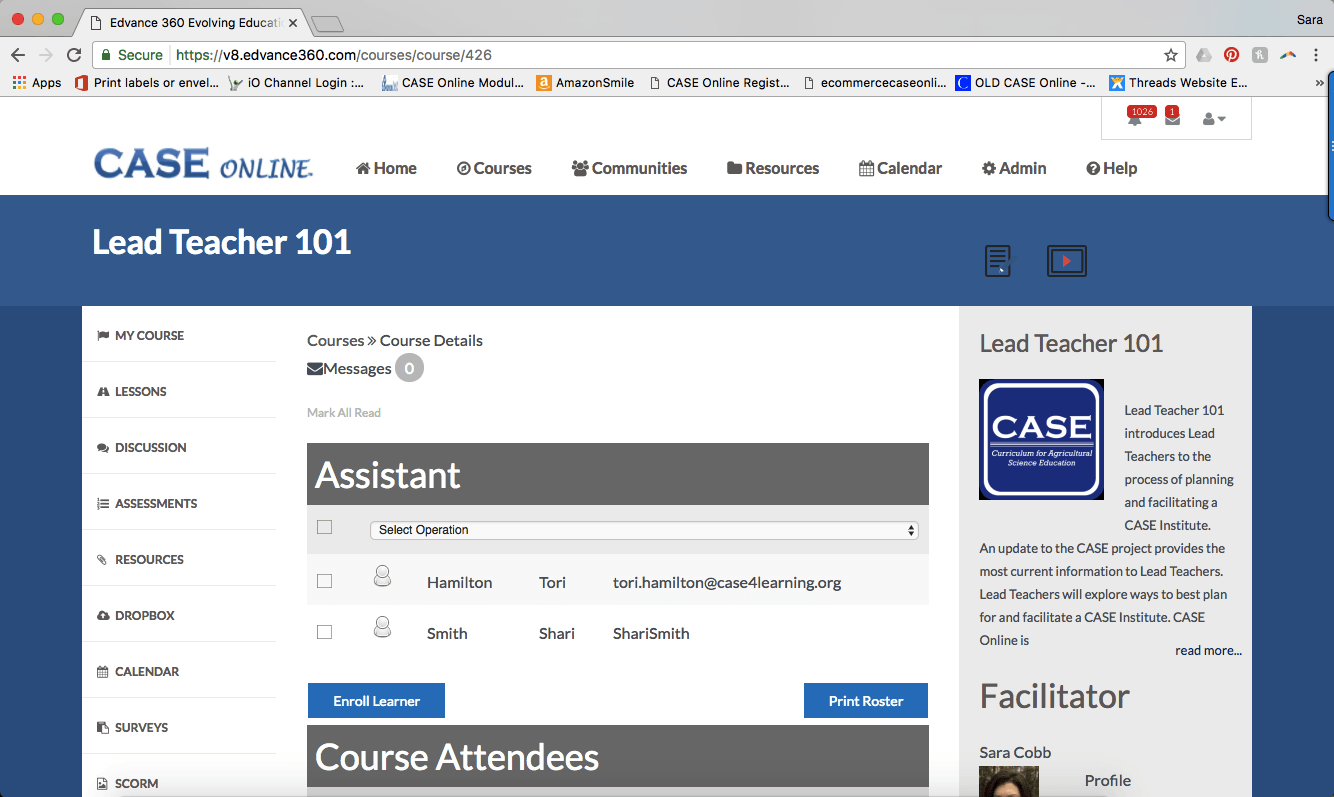Check the select-all checkbox in Assistant header
This screenshot has height=797, width=1334.
(x=324, y=527)
